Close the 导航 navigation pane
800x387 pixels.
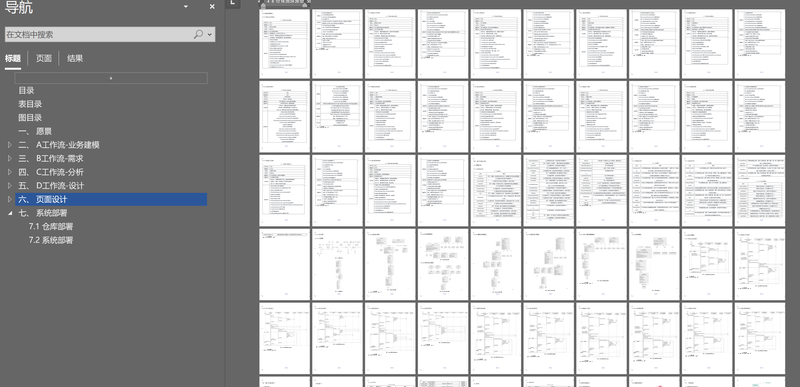(x=212, y=7)
